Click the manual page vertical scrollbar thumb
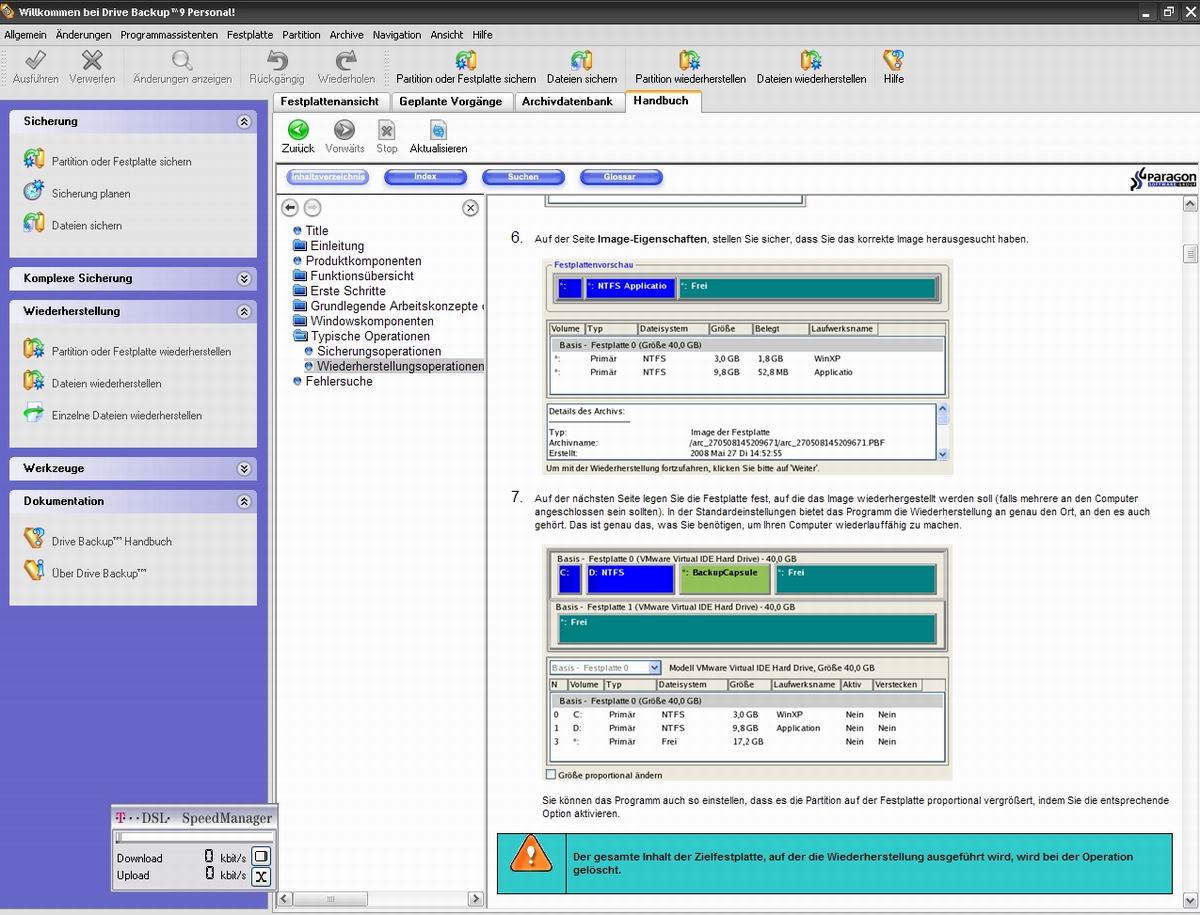The image size is (1200, 915). 1190,254
